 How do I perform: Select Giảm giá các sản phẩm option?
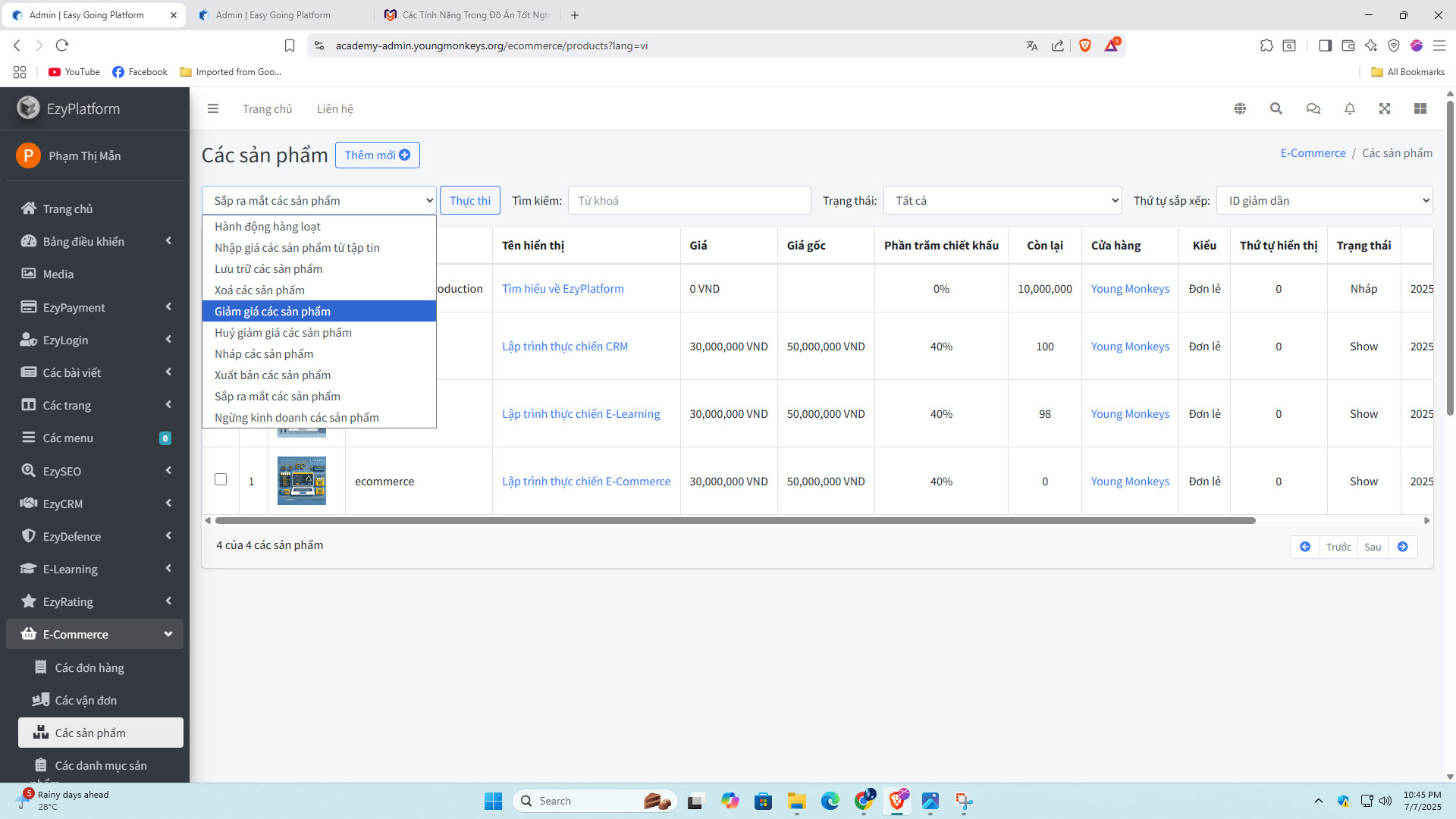tap(272, 311)
